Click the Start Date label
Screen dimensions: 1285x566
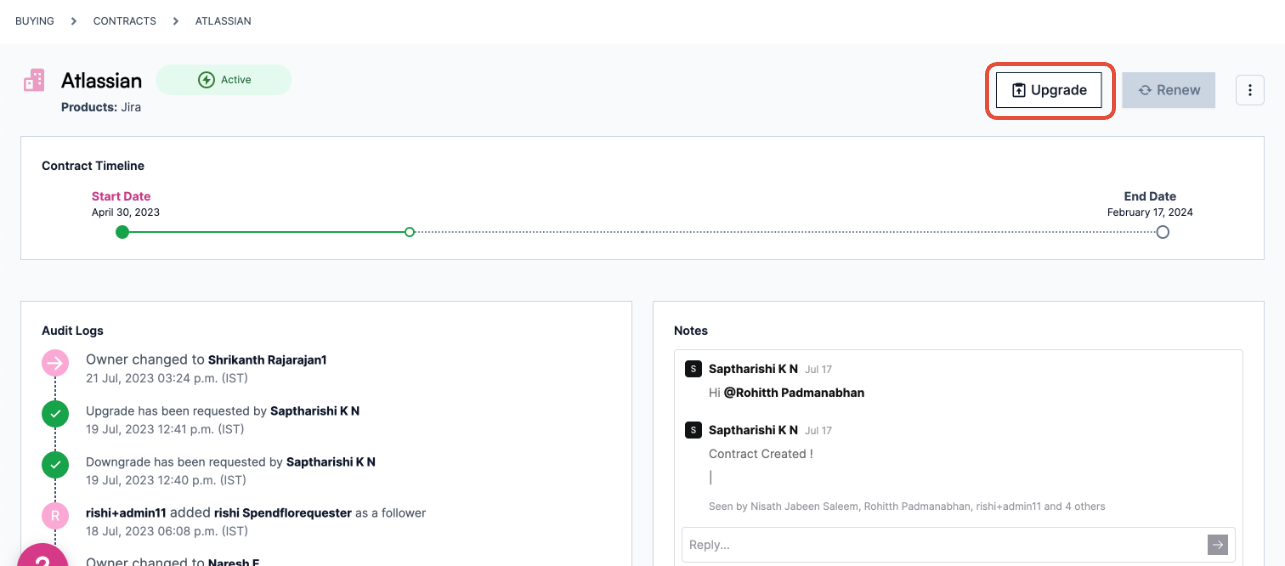tap(121, 197)
